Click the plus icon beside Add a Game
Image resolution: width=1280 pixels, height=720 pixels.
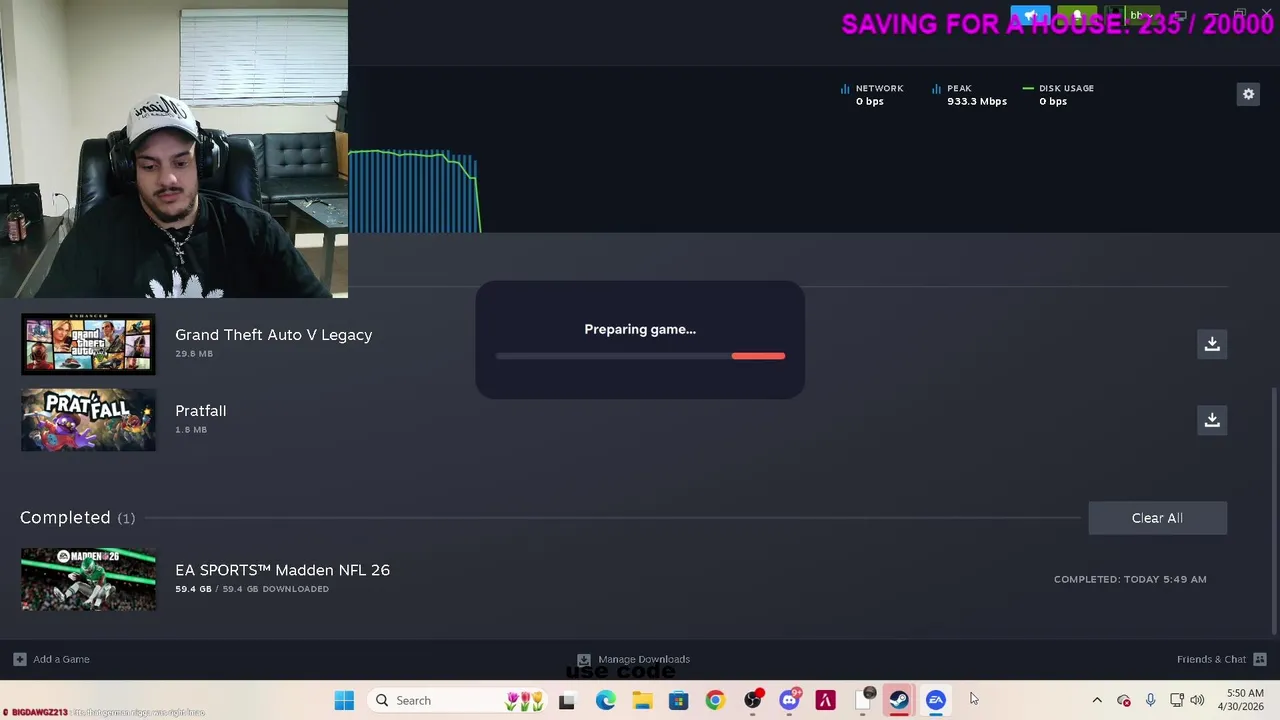point(19,659)
